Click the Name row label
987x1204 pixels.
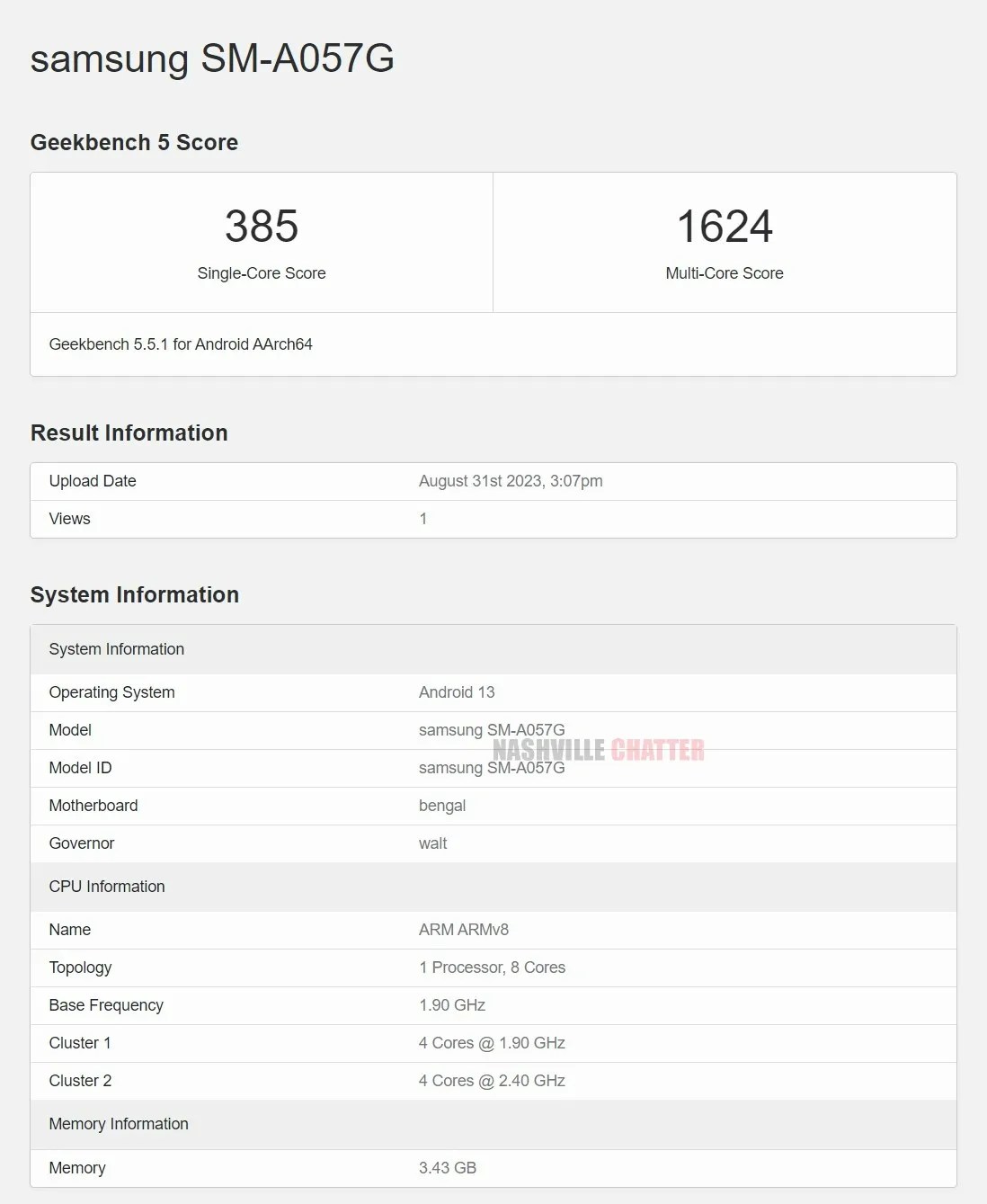coord(70,930)
